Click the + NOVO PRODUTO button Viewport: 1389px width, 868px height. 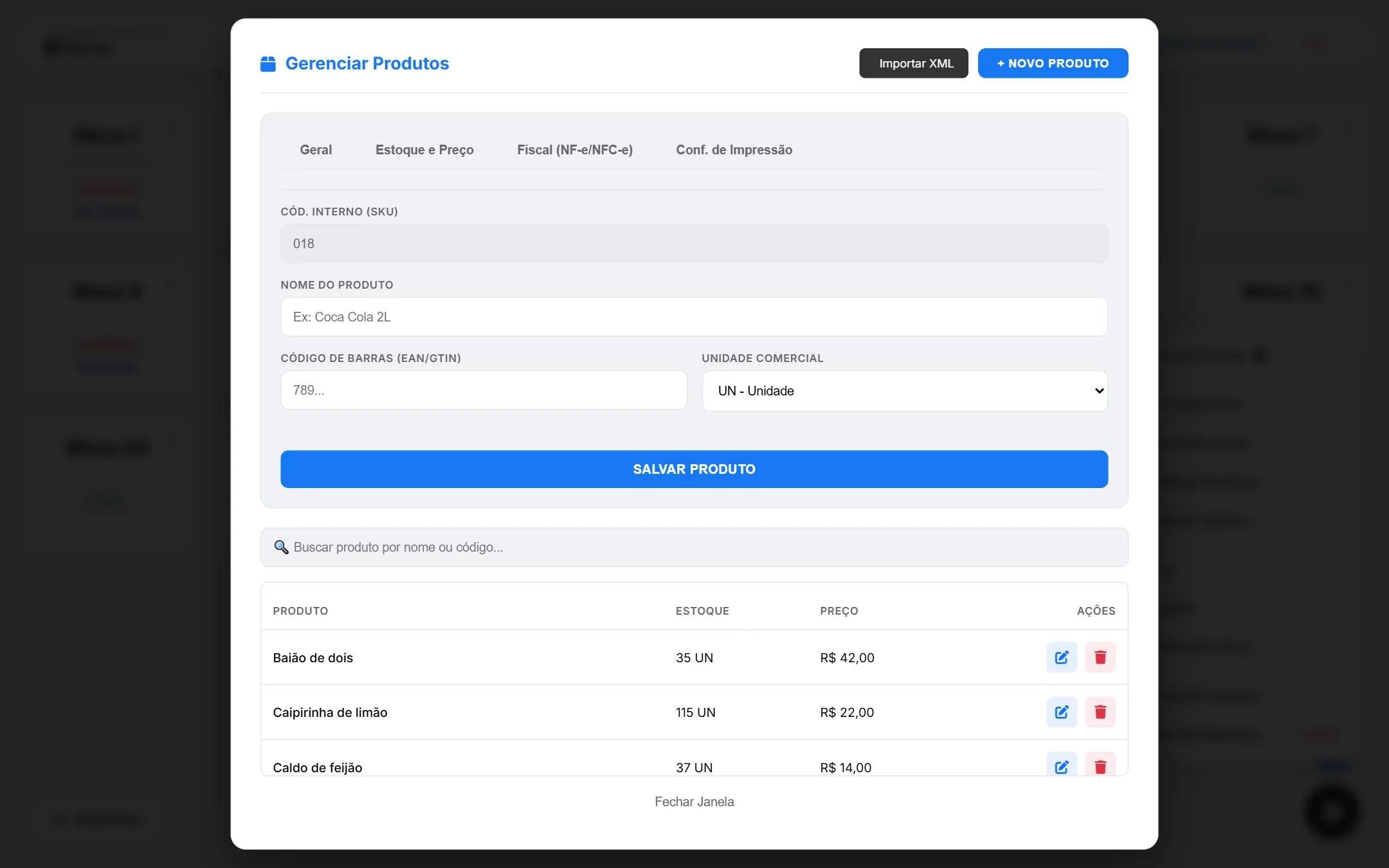pos(1053,63)
